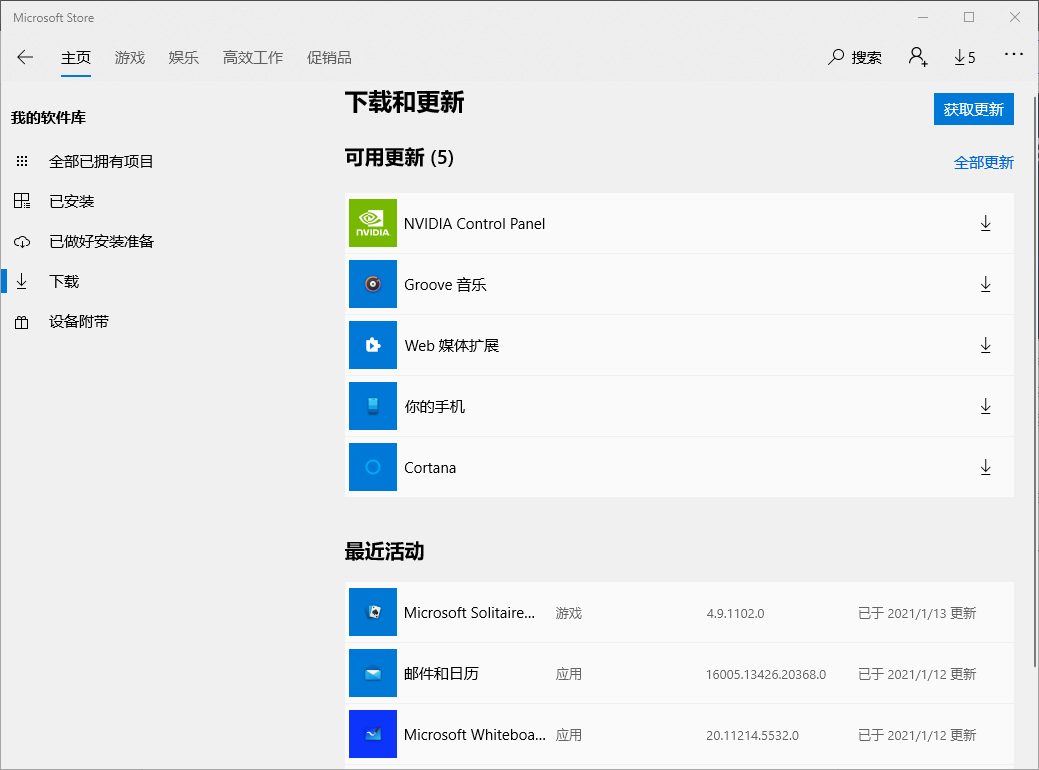The image size is (1039, 770).
Task: Open the more options ellipsis menu
Action: tap(1014, 54)
